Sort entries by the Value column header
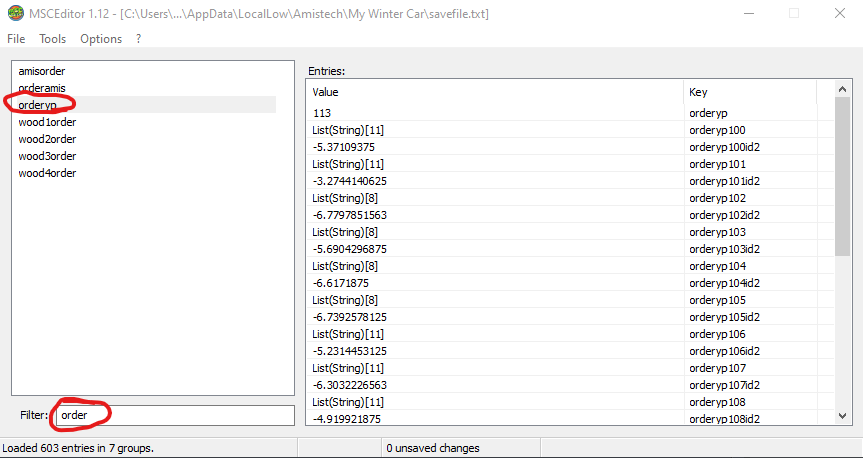Image resolution: width=863 pixels, height=458 pixels. coord(494,92)
